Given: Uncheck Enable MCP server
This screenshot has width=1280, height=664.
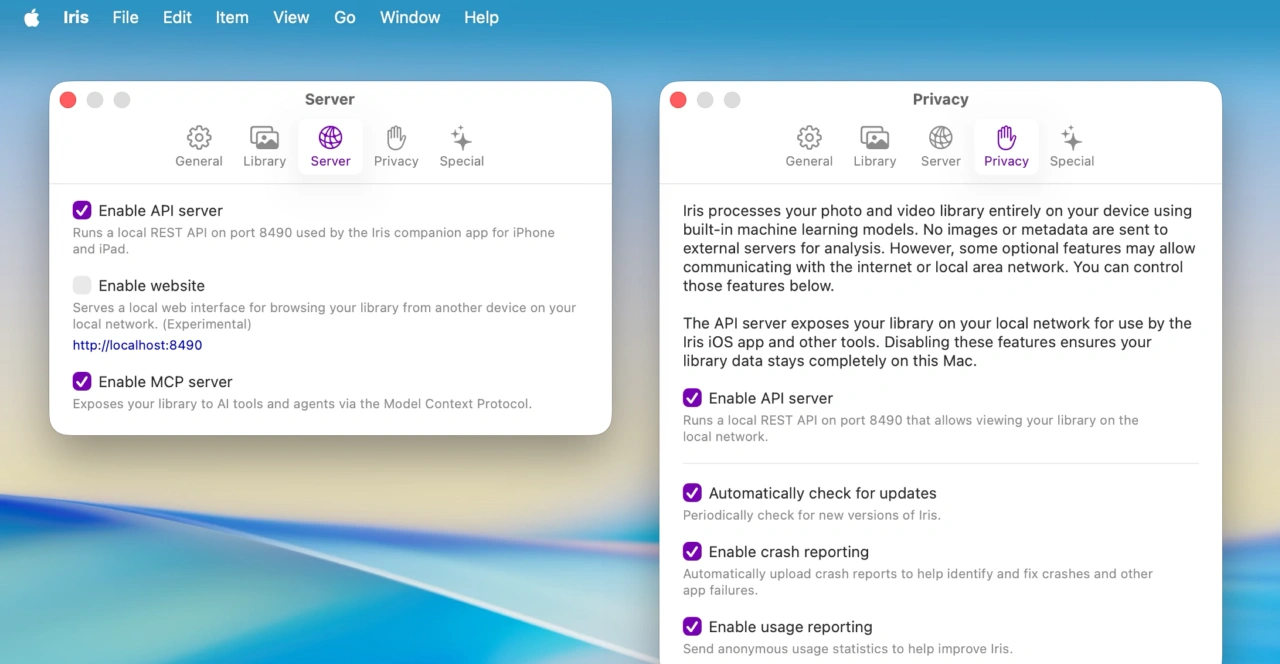Looking at the screenshot, I should (x=82, y=381).
